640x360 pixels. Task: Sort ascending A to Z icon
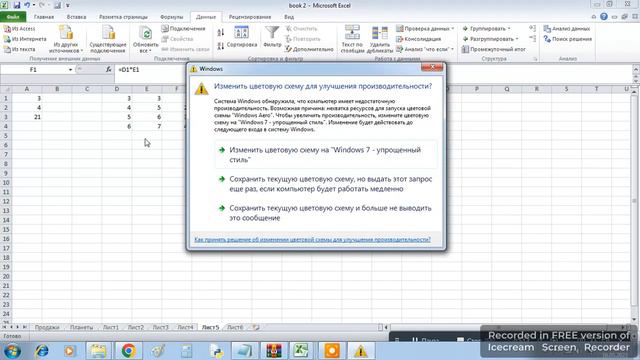pos(221,33)
